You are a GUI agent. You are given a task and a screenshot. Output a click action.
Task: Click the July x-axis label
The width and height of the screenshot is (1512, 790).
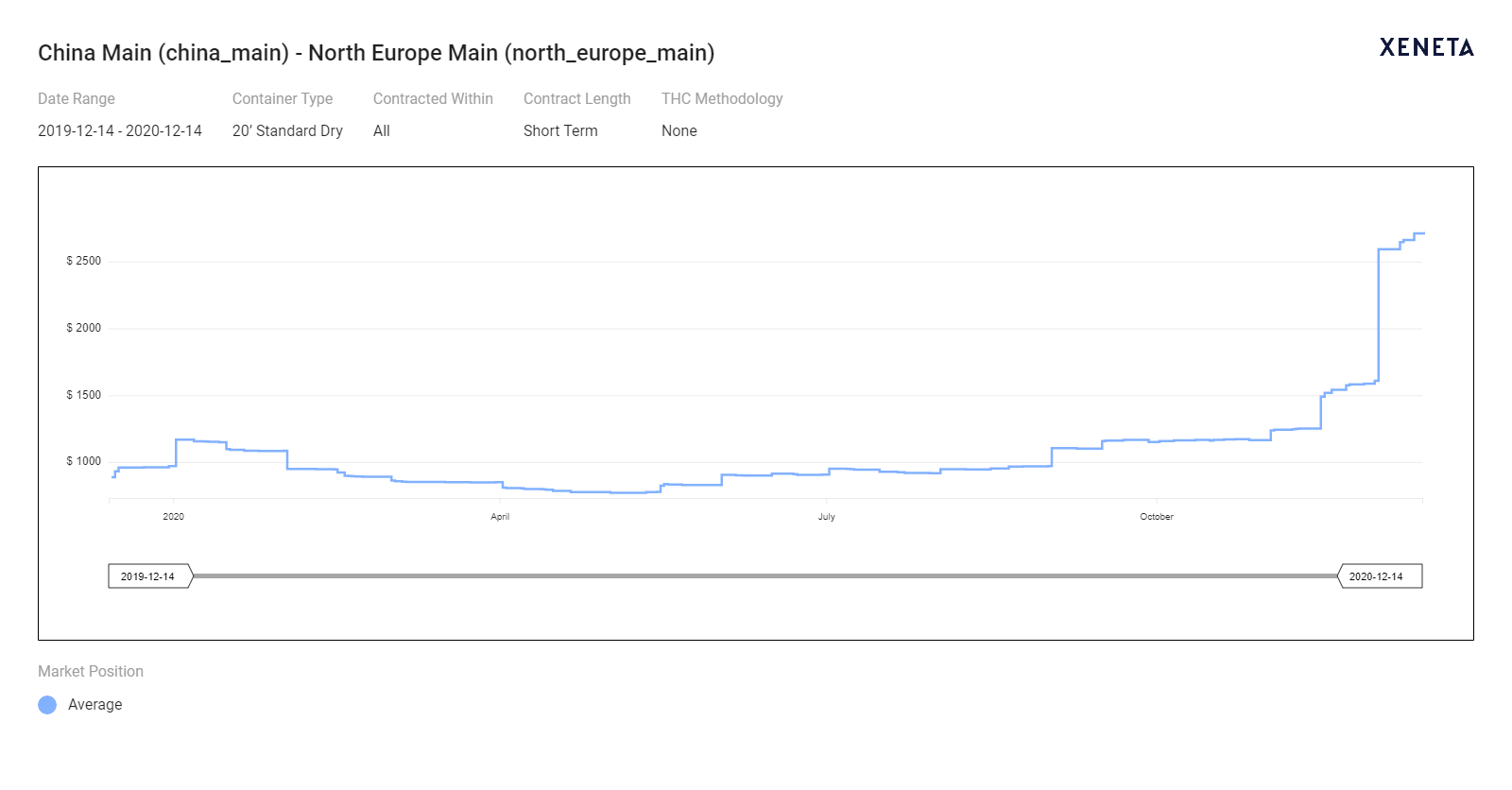tap(826, 517)
